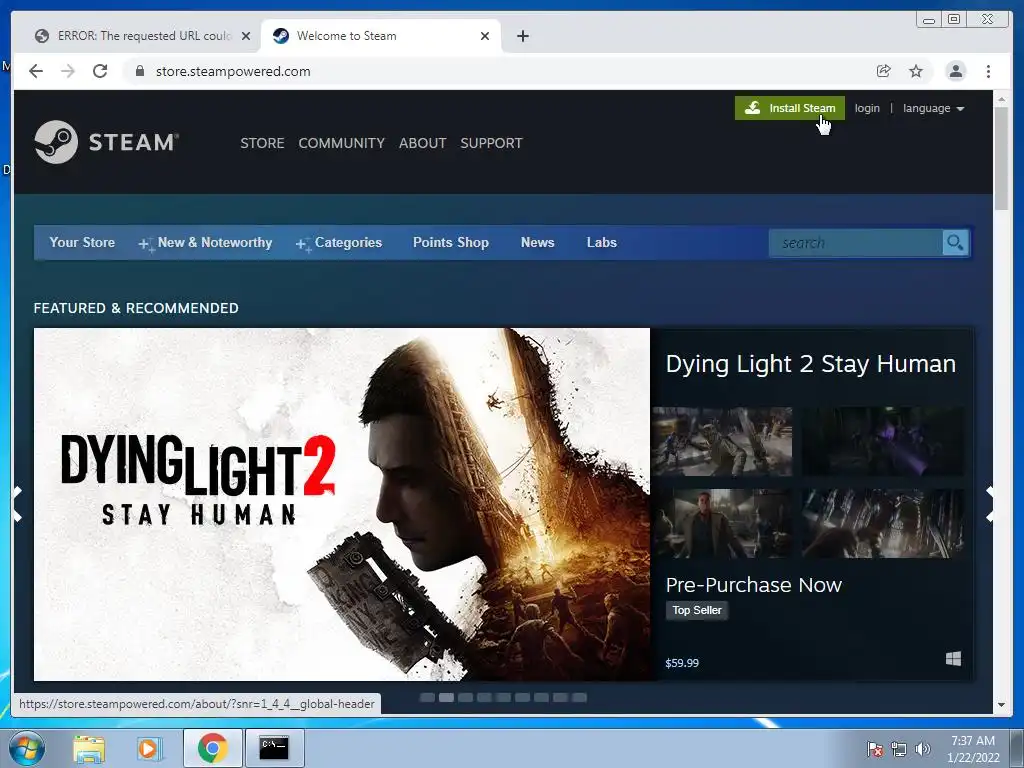The width and height of the screenshot is (1024, 768).
Task: Click the Top Seller tag
Action: coord(697,610)
